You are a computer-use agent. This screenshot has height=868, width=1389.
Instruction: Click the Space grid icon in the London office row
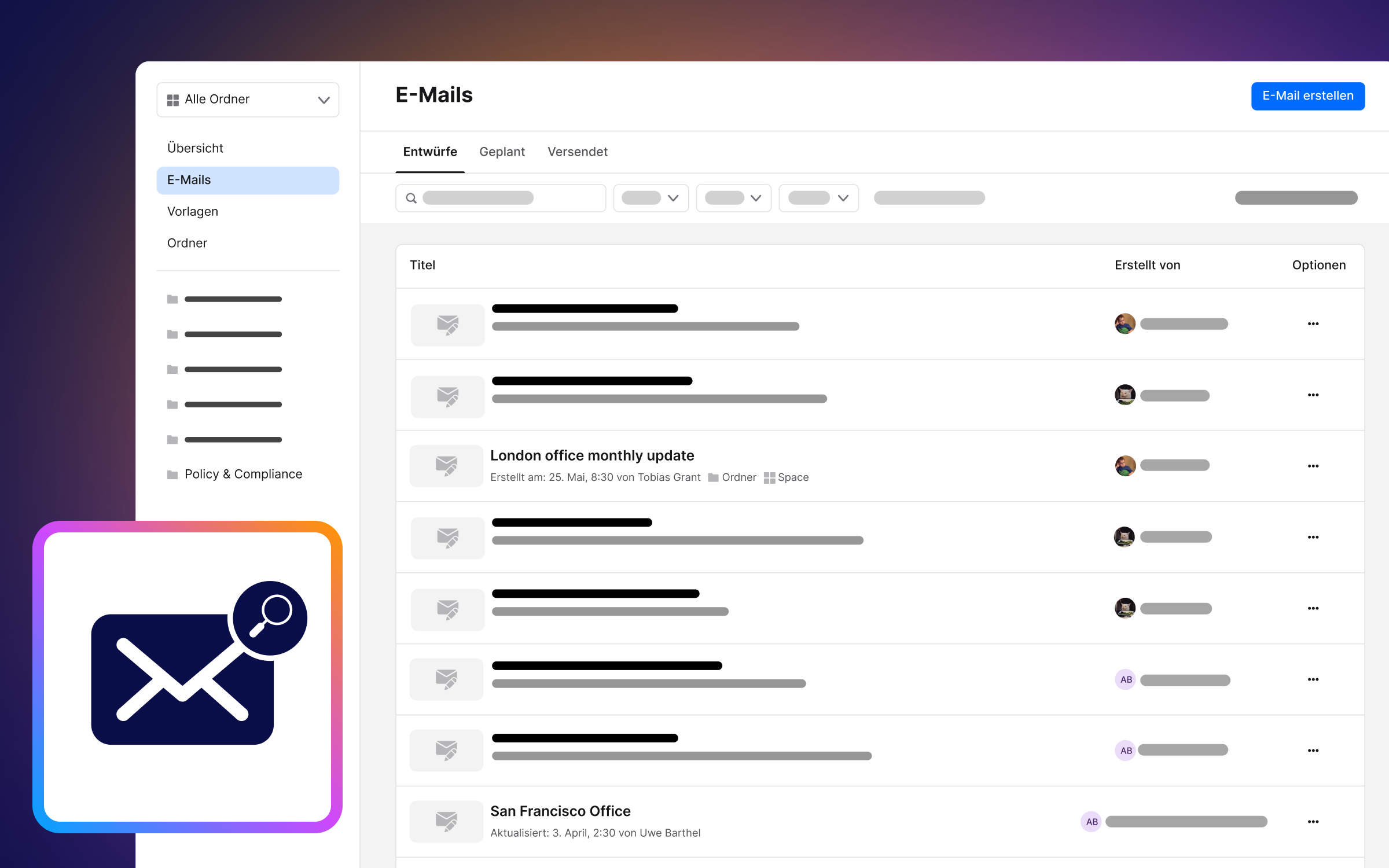click(x=770, y=477)
